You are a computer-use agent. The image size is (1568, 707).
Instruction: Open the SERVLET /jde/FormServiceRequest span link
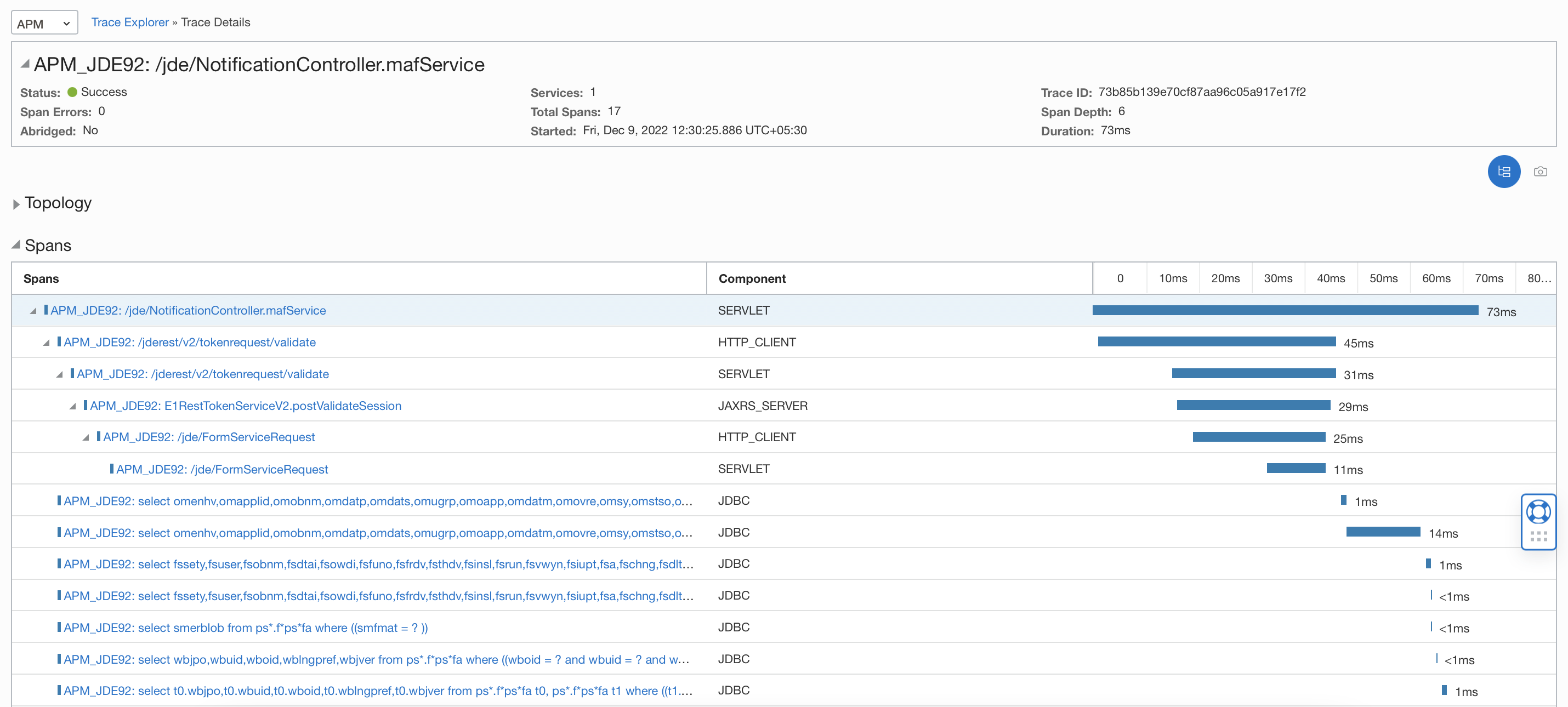click(221, 469)
